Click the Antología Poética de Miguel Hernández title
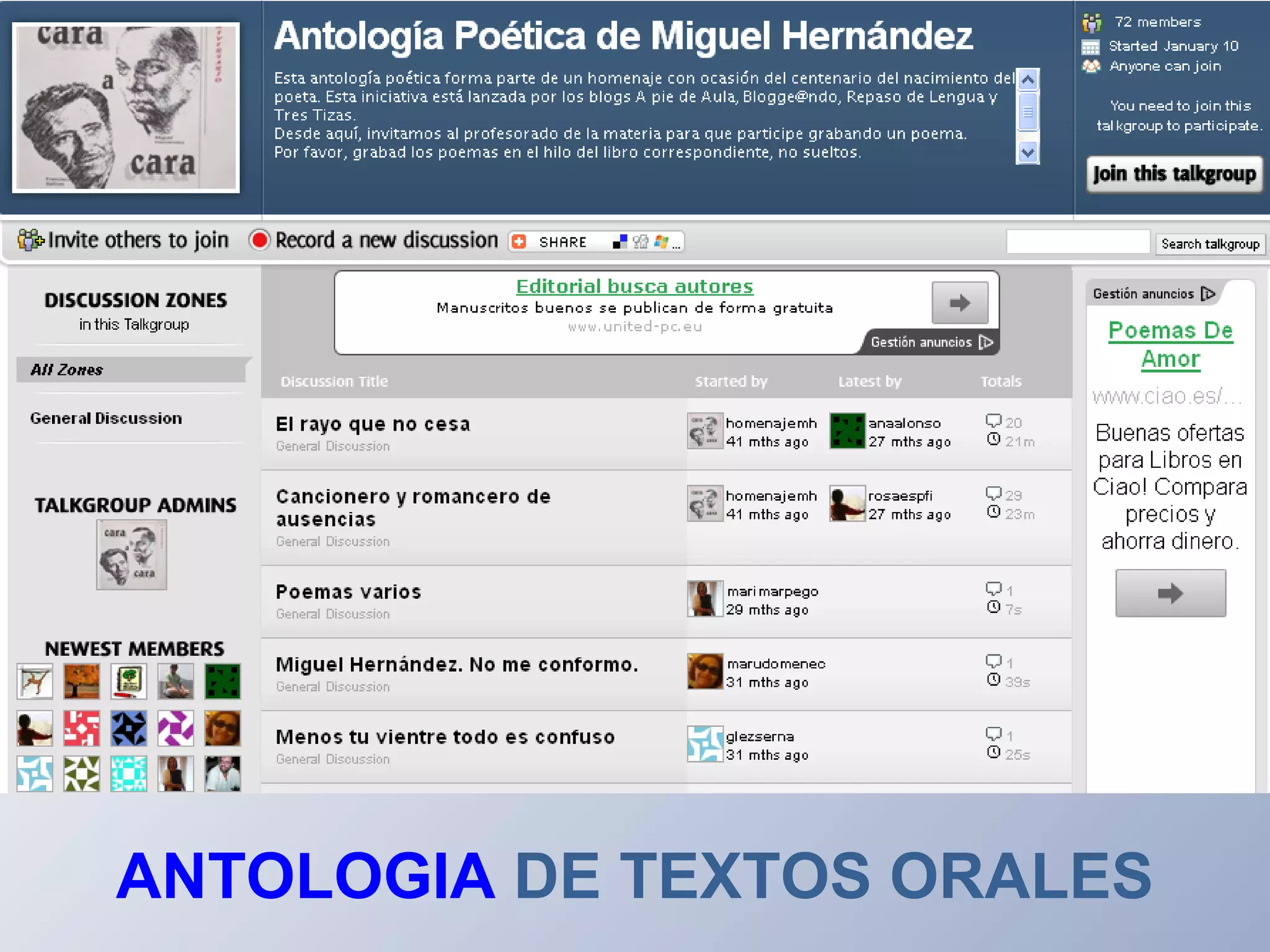Image resolution: width=1270 pixels, height=952 pixels. [x=623, y=36]
